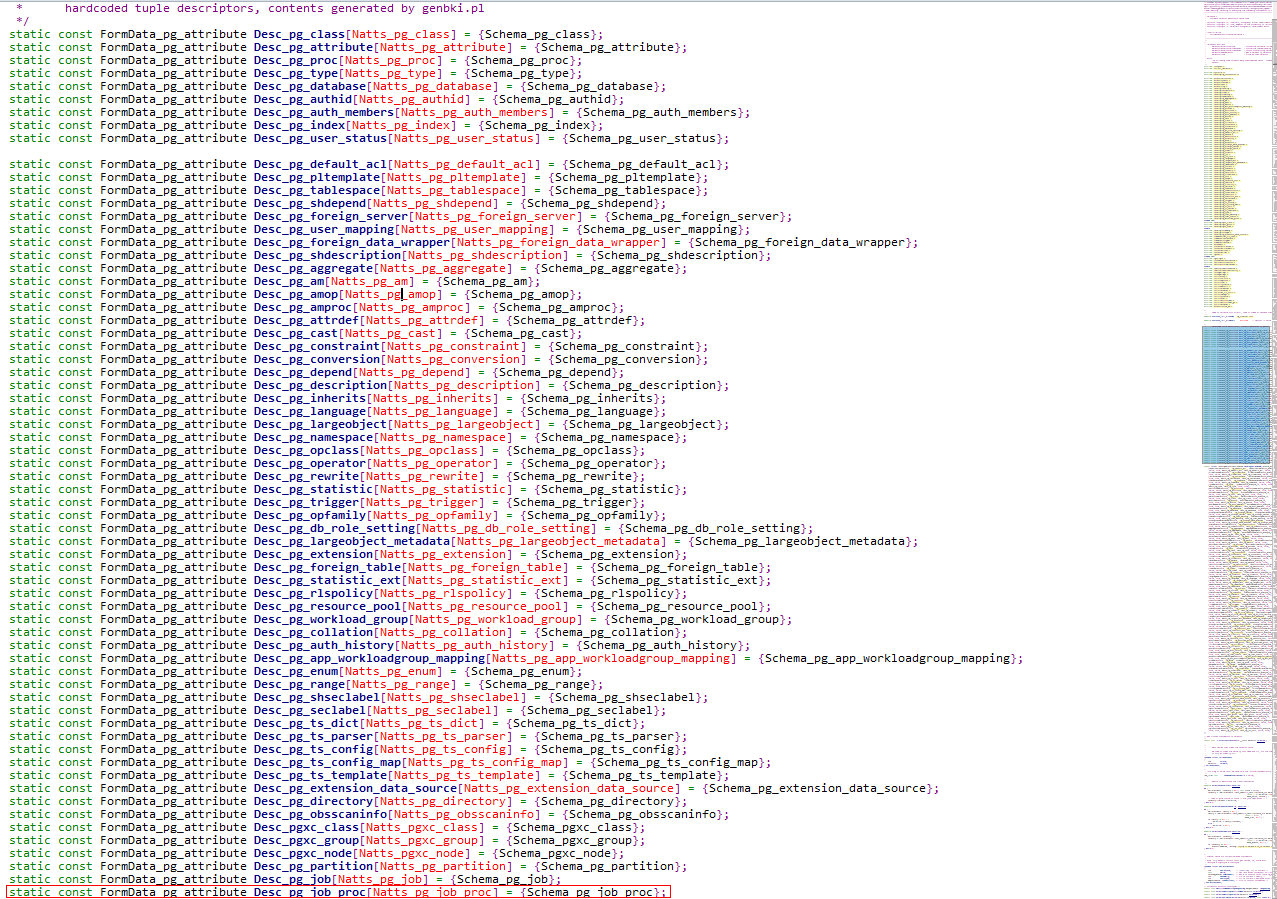Place cursor on Desc_pg_class identifier

pyautogui.click(x=299, y=34)
